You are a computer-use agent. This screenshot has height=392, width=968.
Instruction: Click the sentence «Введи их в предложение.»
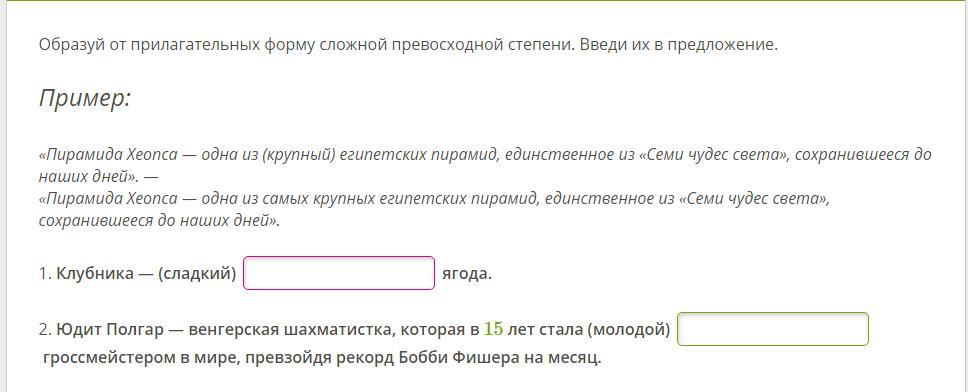point(679,46)
